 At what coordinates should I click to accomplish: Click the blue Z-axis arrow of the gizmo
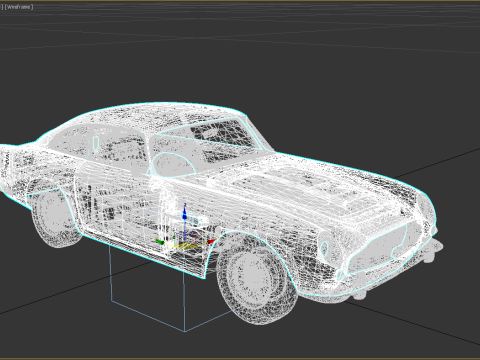pyautogui.click(x=184, y=212)
